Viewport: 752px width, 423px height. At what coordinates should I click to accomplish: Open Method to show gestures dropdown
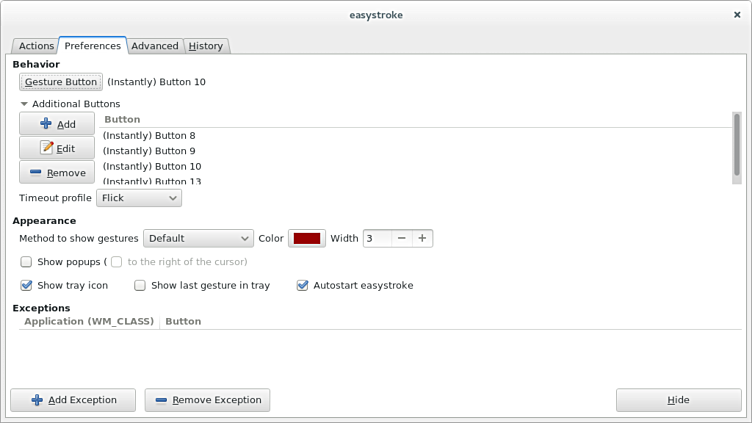coord(198,238)
